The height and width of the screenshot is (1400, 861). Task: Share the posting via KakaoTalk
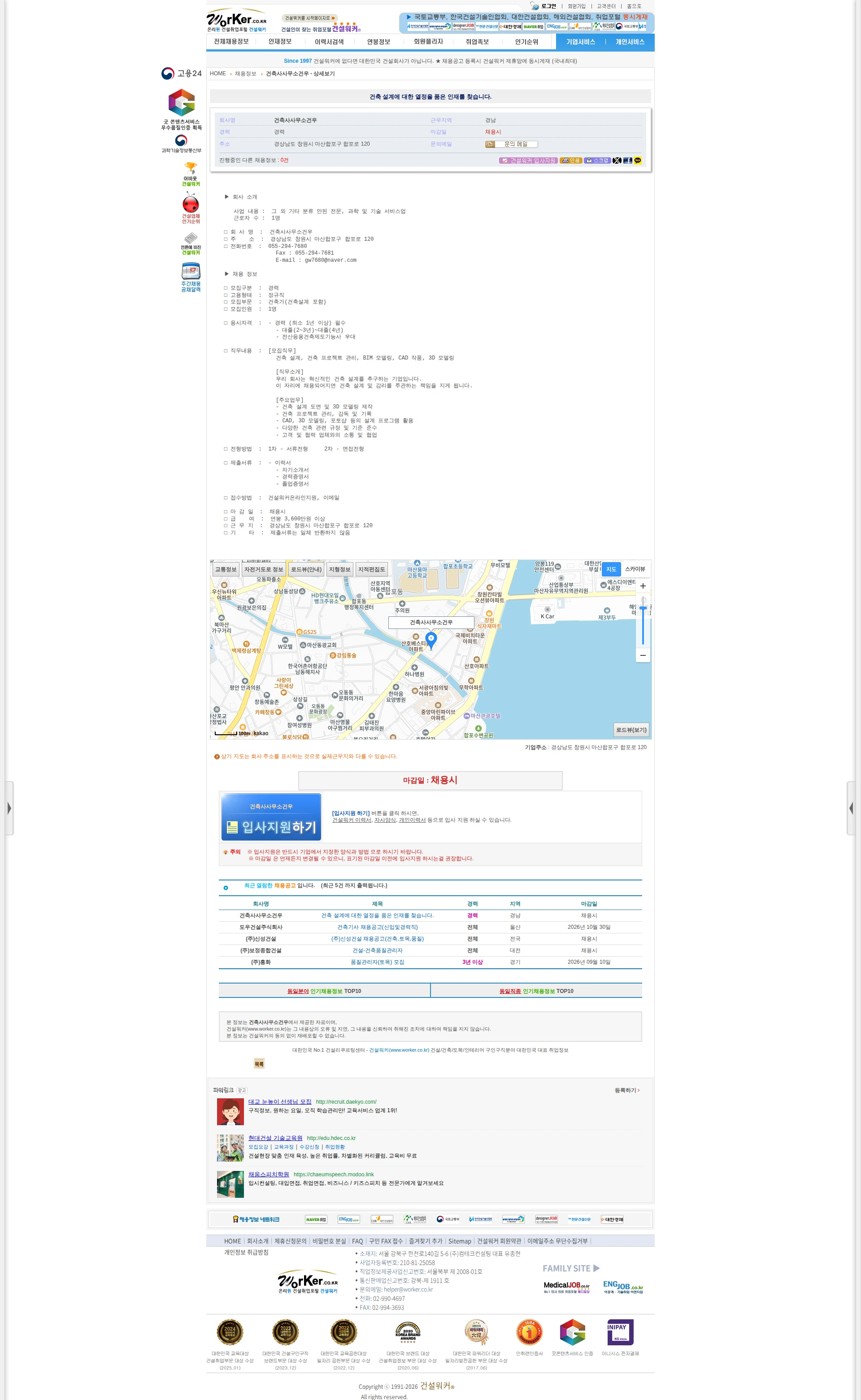pos(638,160)
